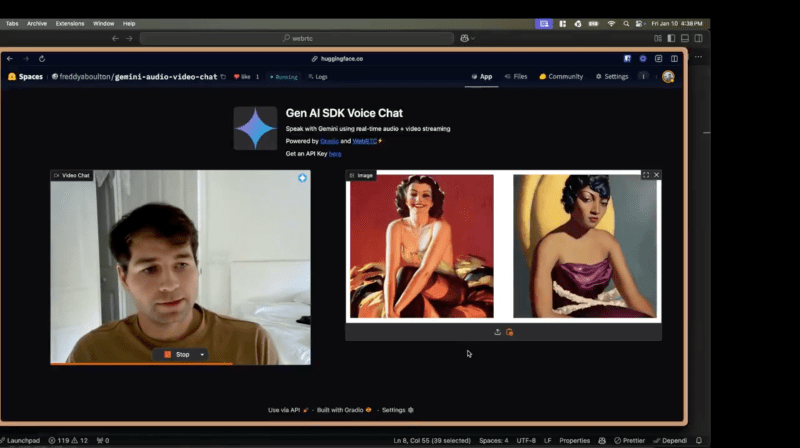Switch to the Community tab
Viewport: 800px width, 448px height.
pos(561,77)
